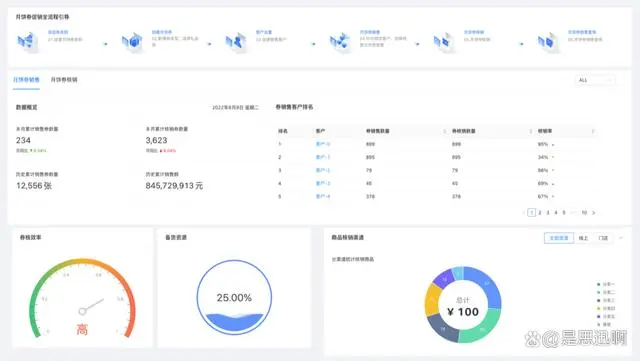
Task: Click the sort icon on the 核销率 column
Action: (x=593, y=131)
